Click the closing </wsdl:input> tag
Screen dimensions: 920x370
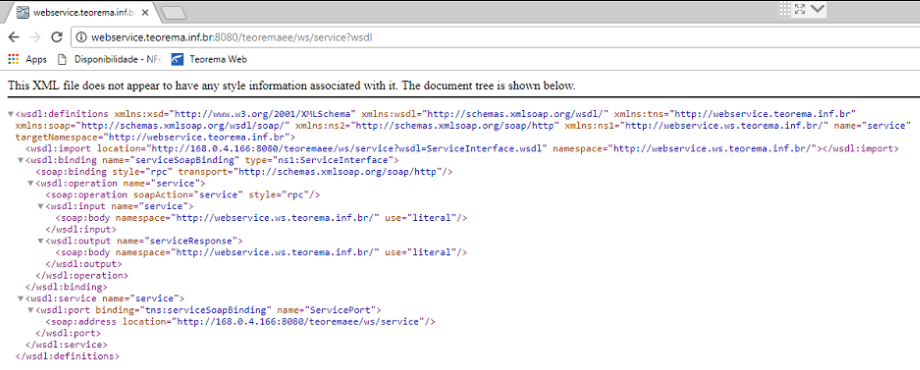pos(81,229)
